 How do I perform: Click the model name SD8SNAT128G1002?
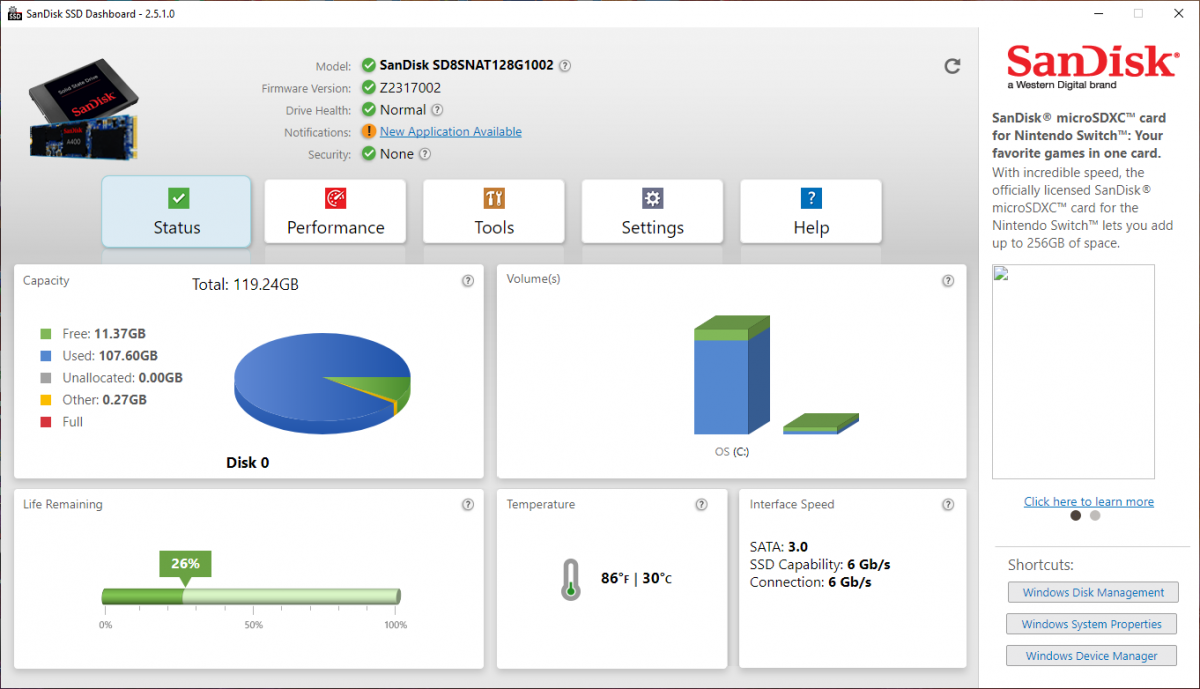[x=467, y=66]
